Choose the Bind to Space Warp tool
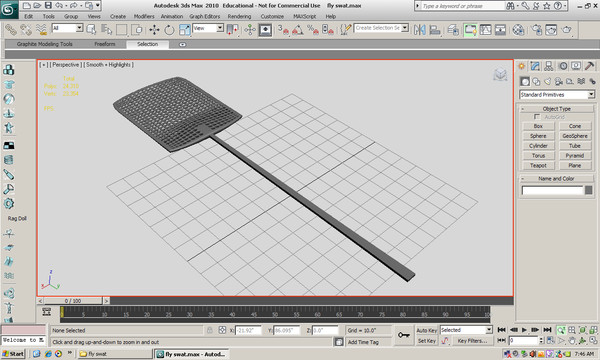Viewport: 600px width, 360px height. tap(41, 30)
